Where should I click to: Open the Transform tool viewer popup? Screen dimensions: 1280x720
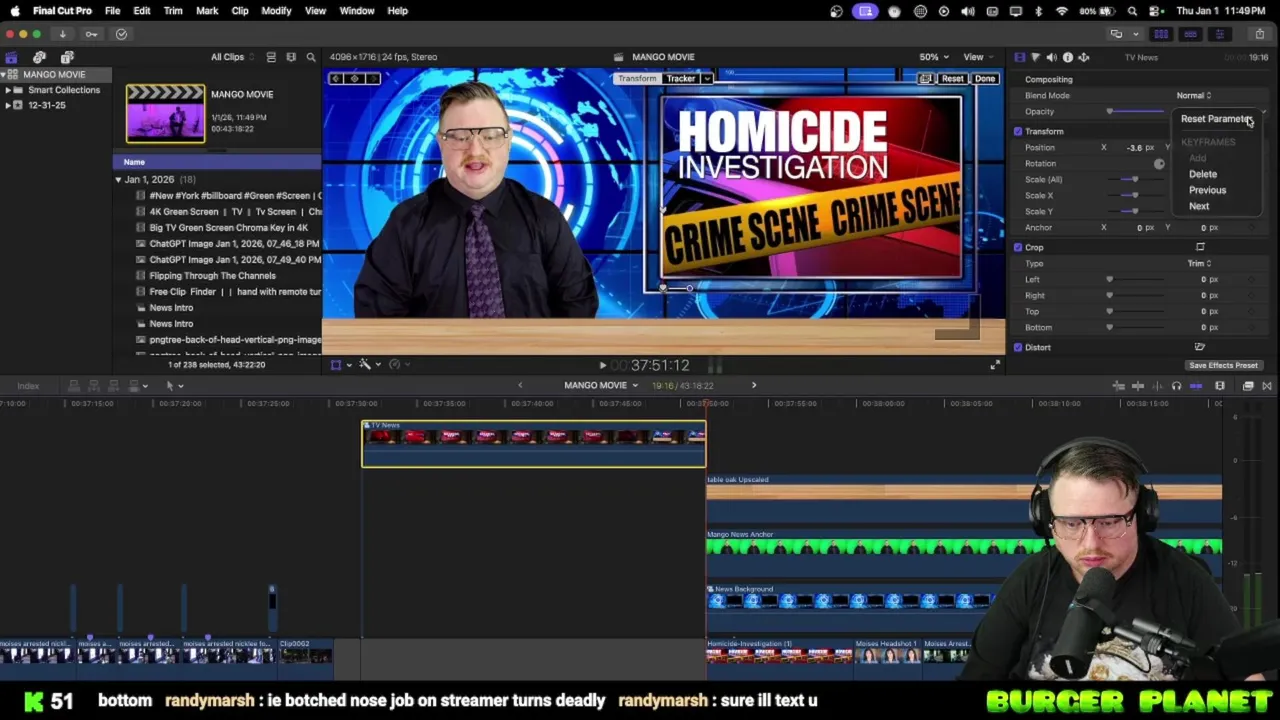pyautogui.click(x=340, y=365)
